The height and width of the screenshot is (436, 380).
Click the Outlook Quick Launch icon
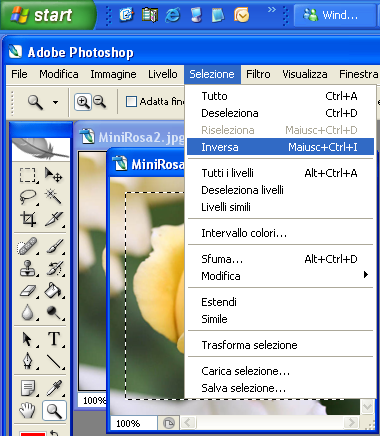241,15
